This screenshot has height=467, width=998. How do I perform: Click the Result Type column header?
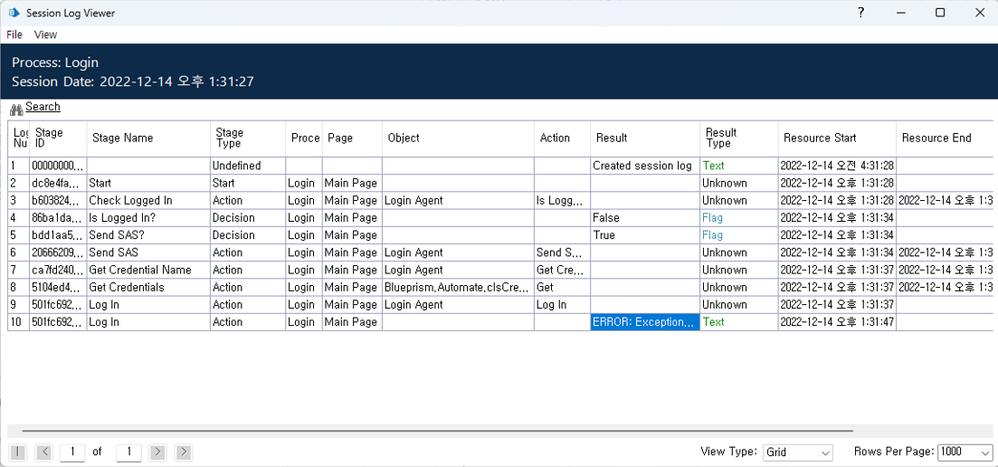721,138
